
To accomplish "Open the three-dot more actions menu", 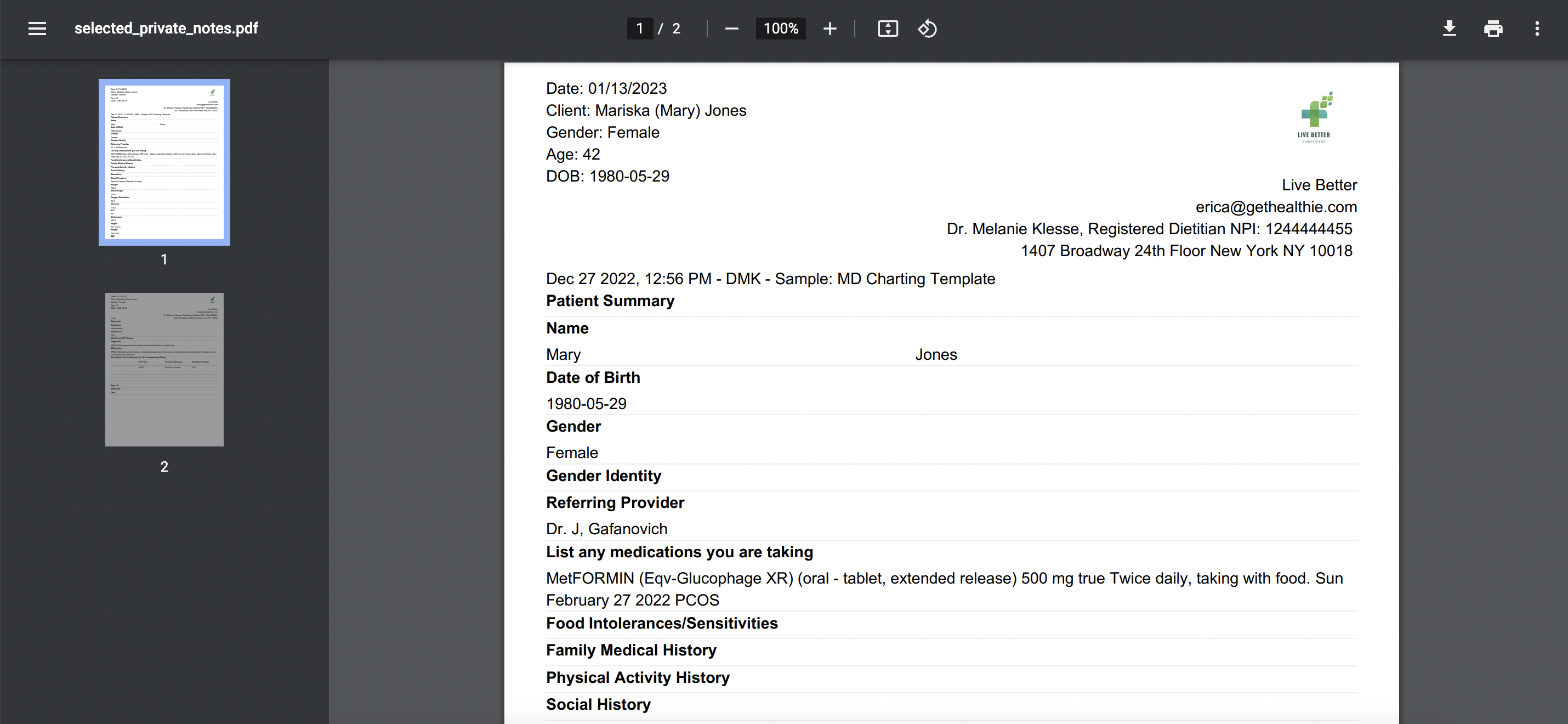I will [1537, 29].
